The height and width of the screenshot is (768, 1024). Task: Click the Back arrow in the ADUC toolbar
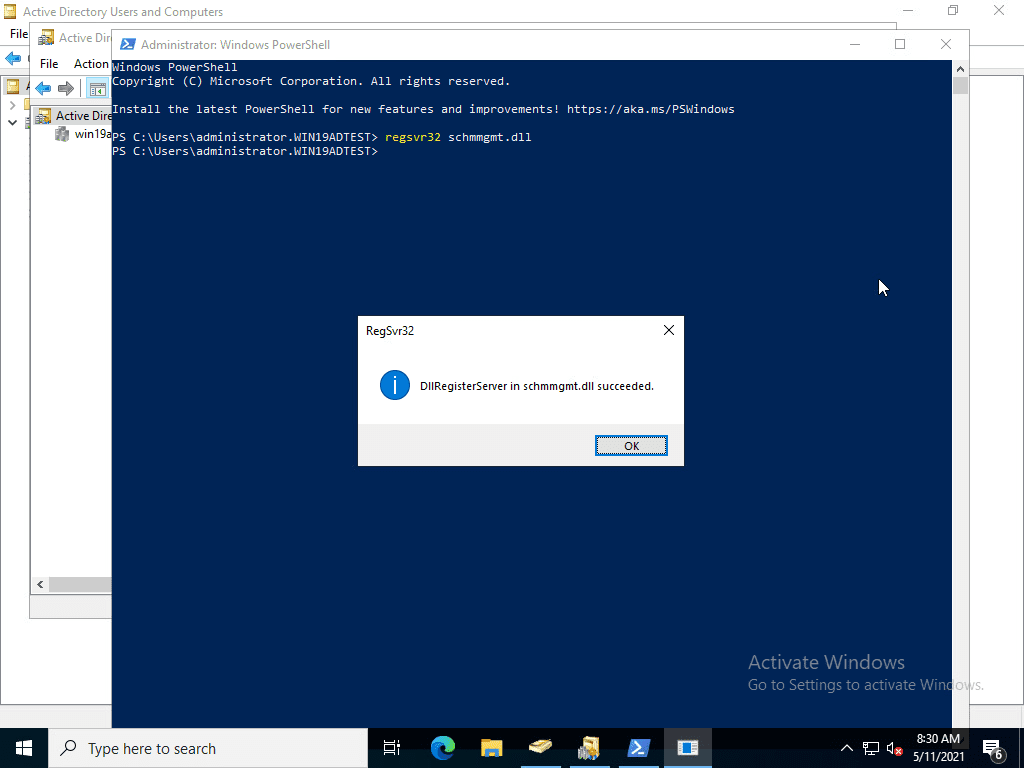(41, 88)
